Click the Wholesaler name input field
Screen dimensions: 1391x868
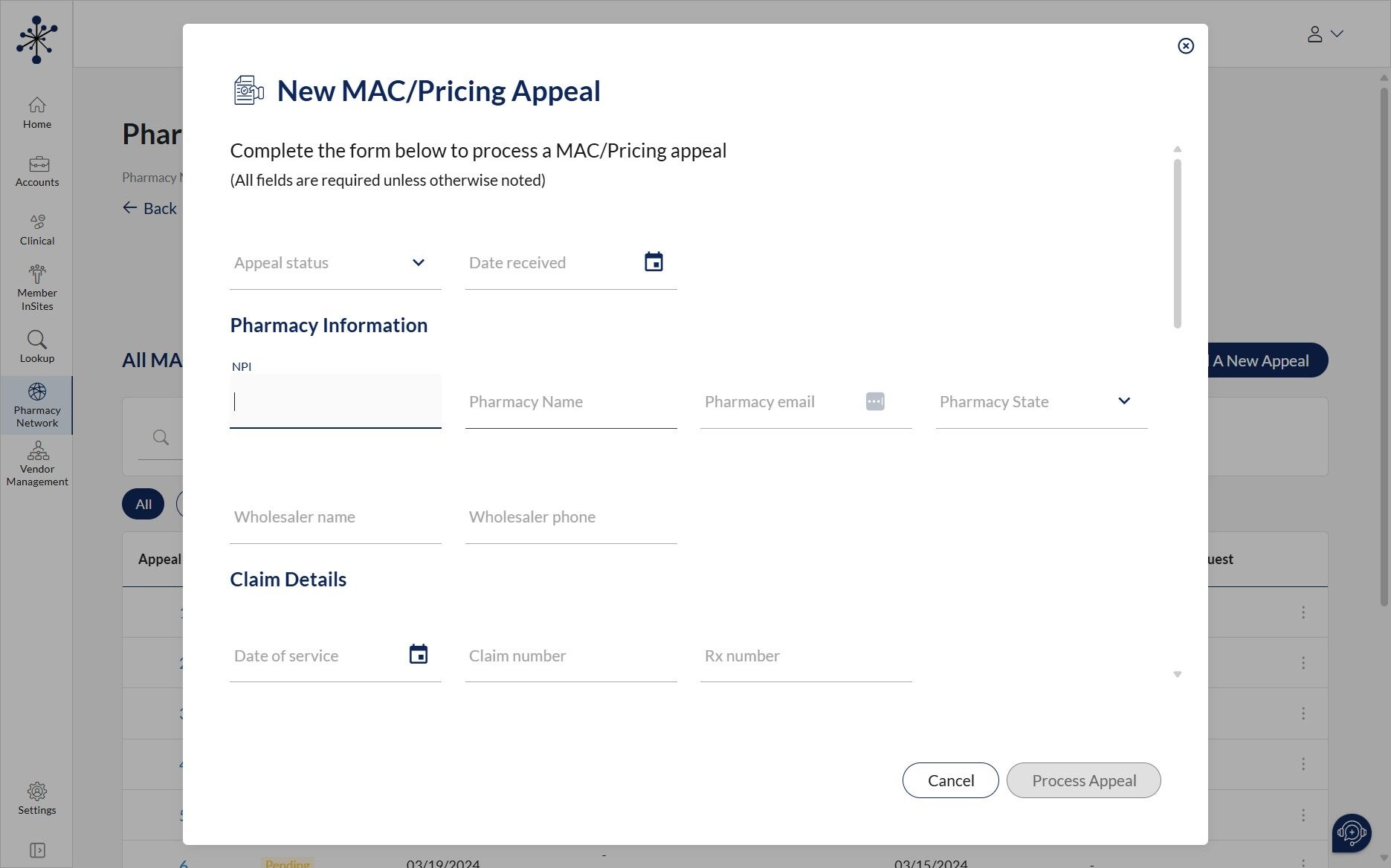pyautogui.click(x=335, y=517)
